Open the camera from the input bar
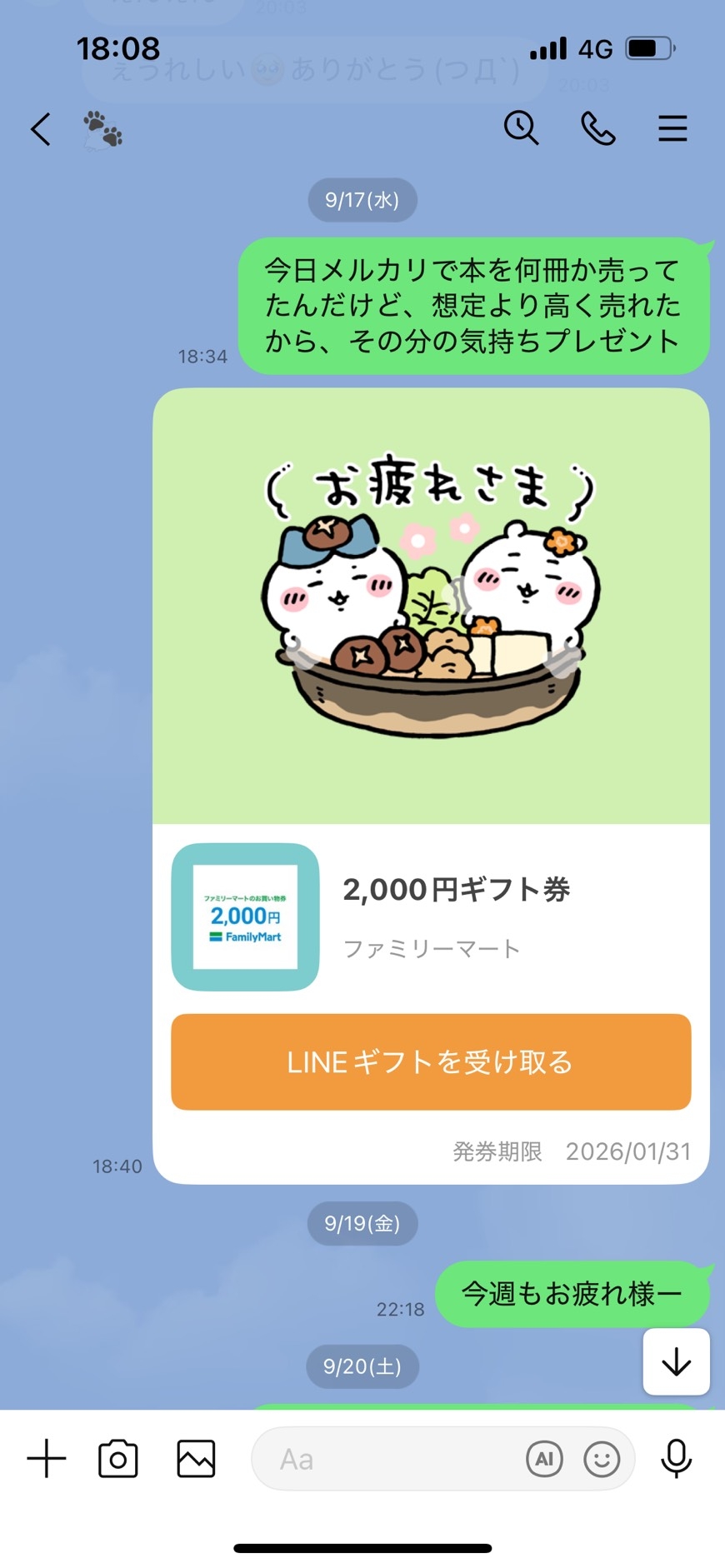Screen dimensions: 725x1568 [x=118, y=1459]
